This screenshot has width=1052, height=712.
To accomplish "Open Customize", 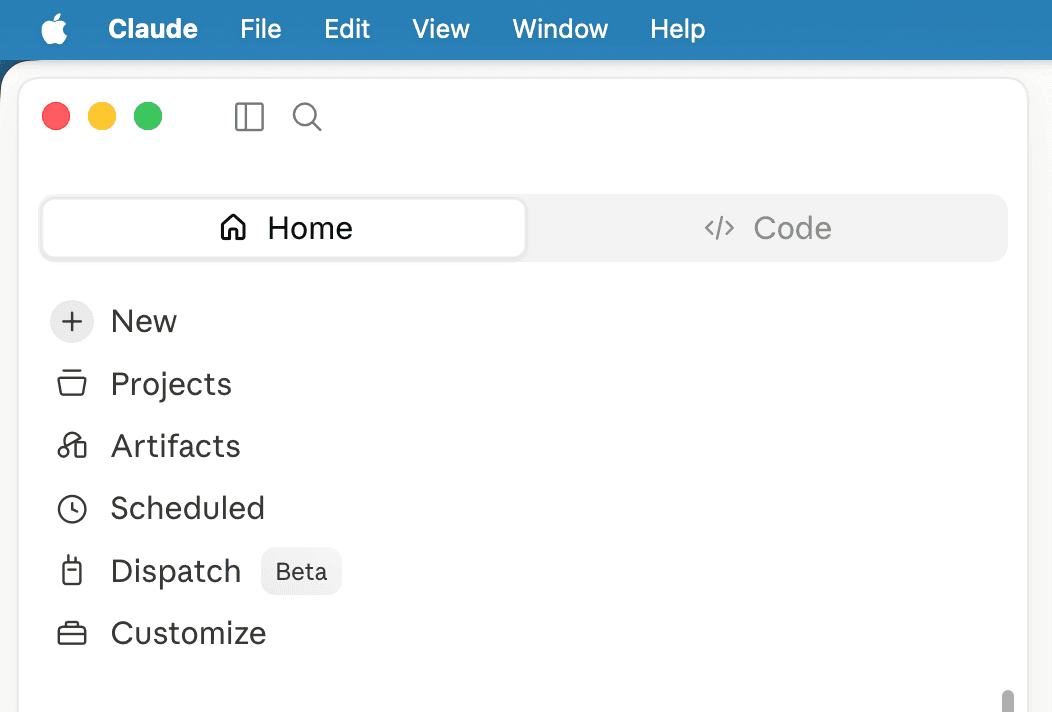I will 189,633.
